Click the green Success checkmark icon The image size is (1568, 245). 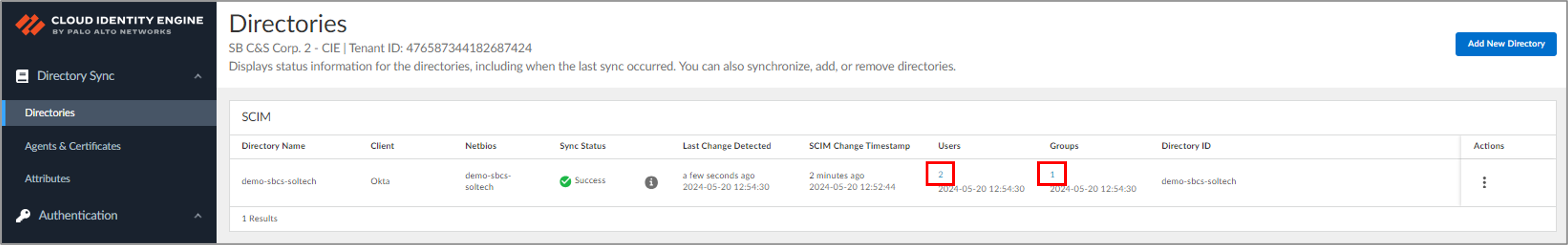(565, 182)
